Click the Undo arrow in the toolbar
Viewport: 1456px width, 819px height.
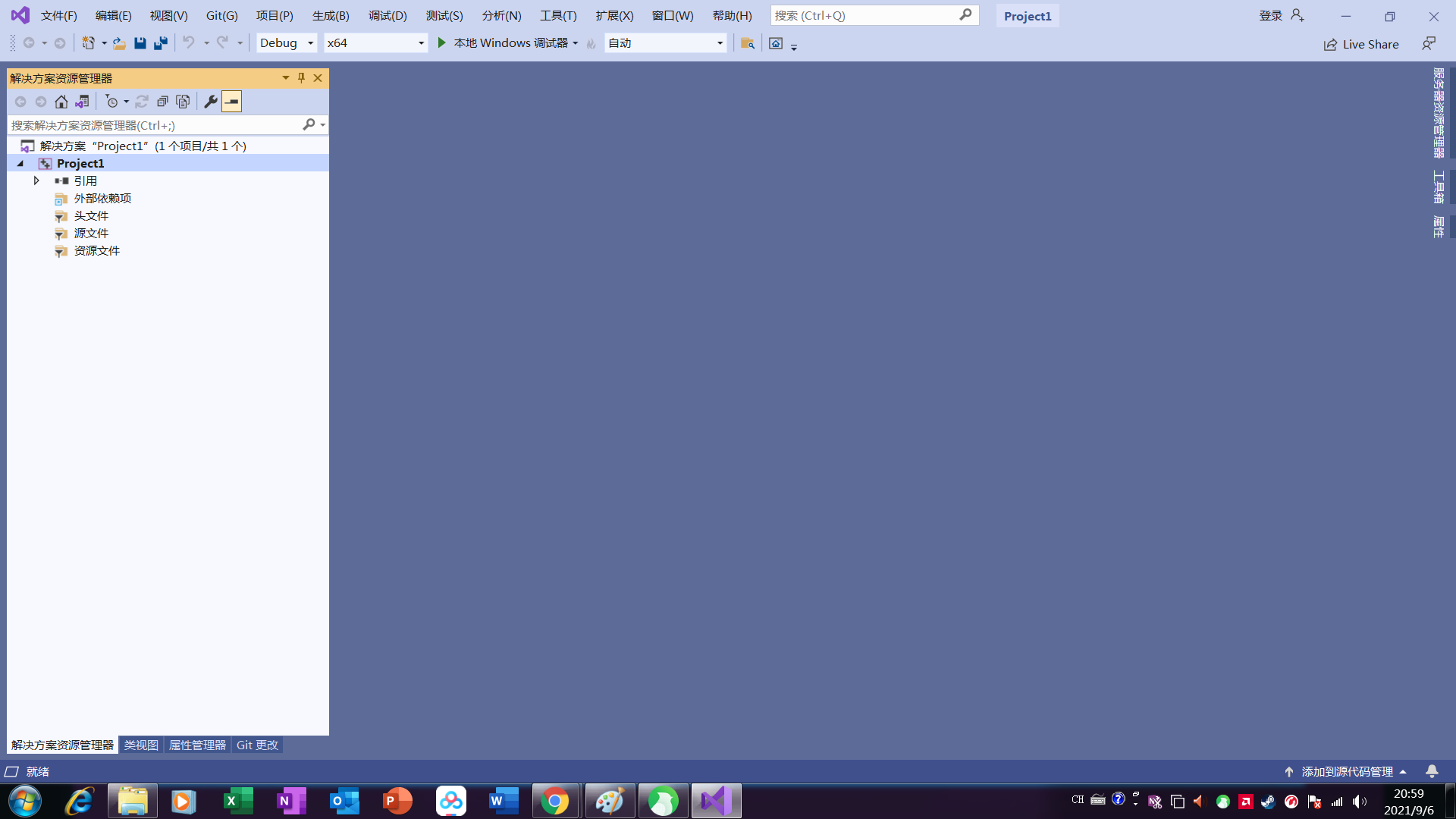[x=189, y=43]
